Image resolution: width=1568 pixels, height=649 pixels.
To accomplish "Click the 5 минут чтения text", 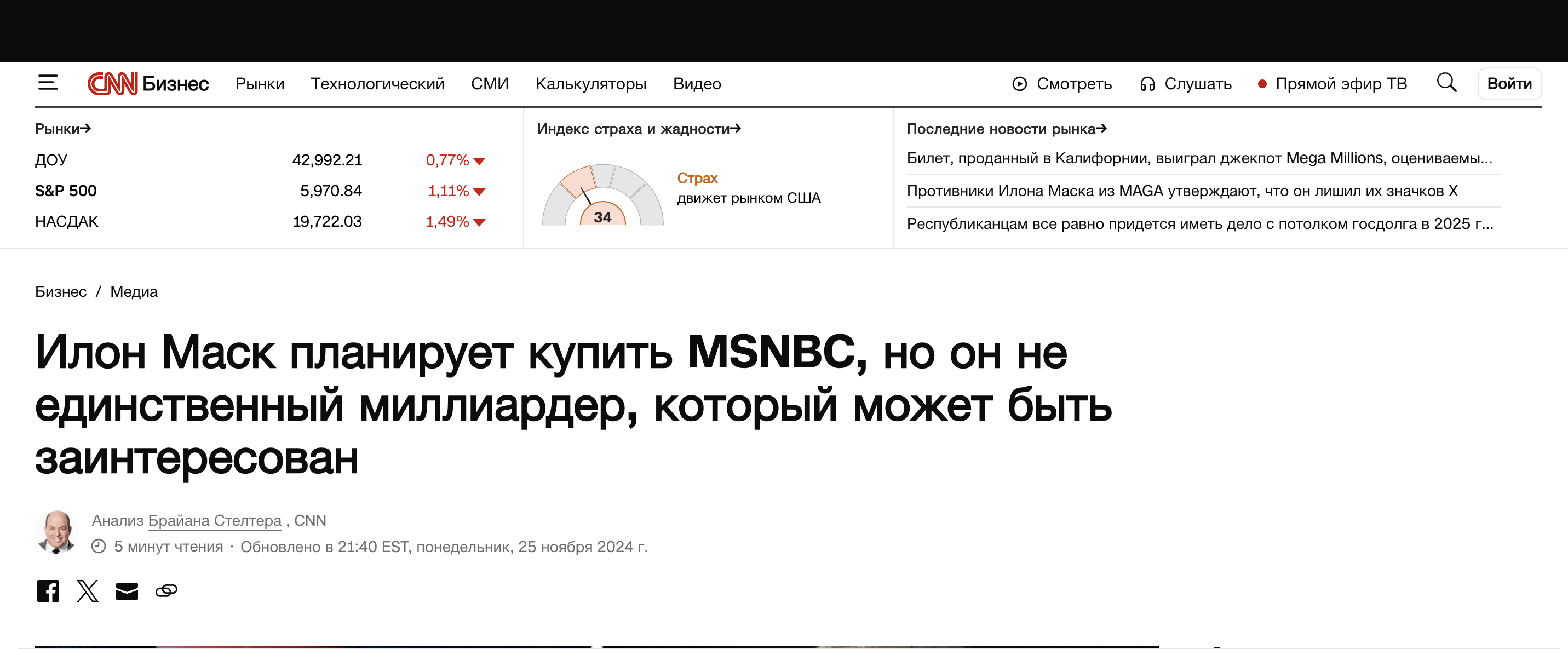I will pos(169,547).
